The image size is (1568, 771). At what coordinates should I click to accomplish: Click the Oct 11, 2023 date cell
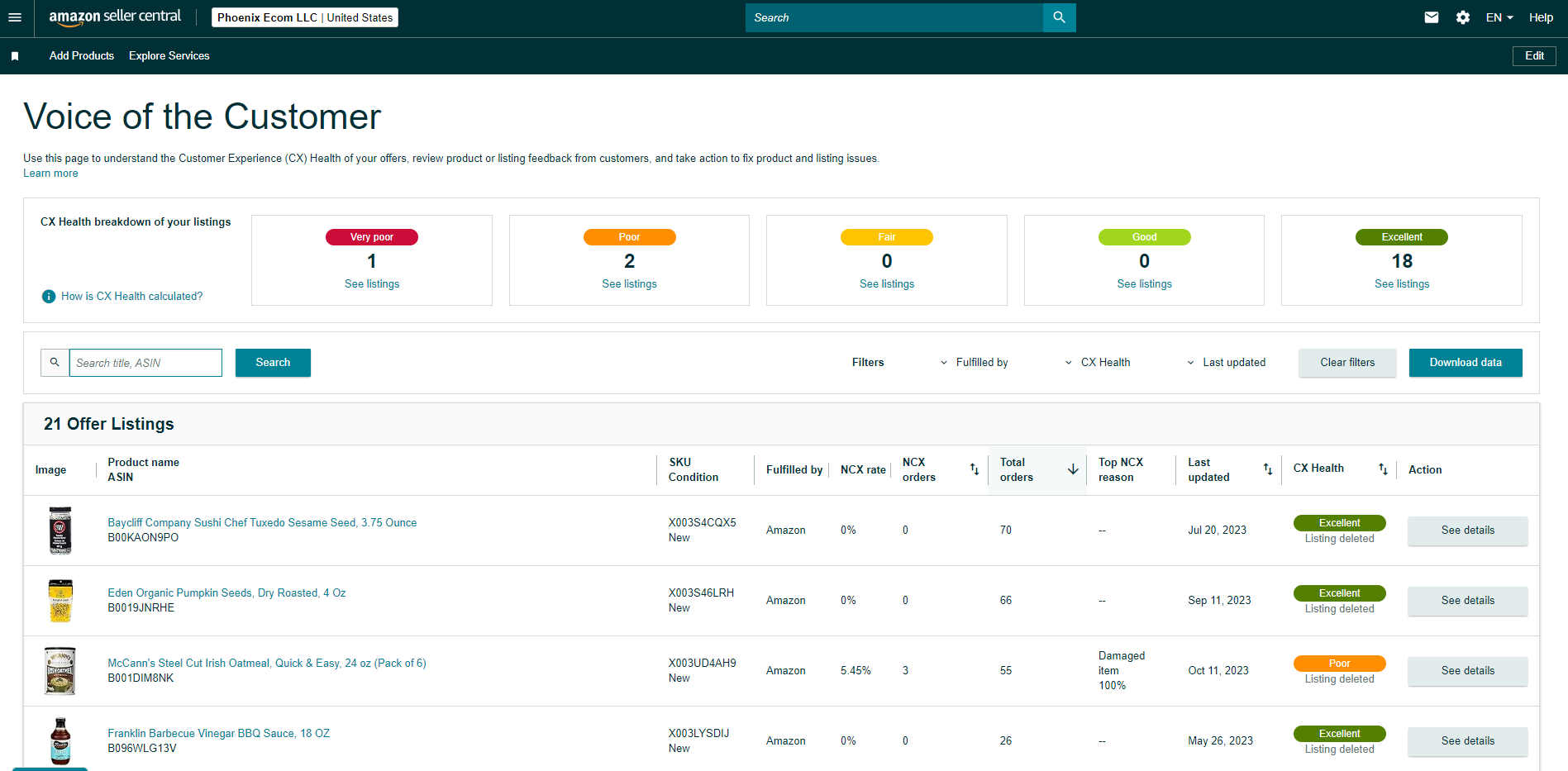(x=1218, y=671)
